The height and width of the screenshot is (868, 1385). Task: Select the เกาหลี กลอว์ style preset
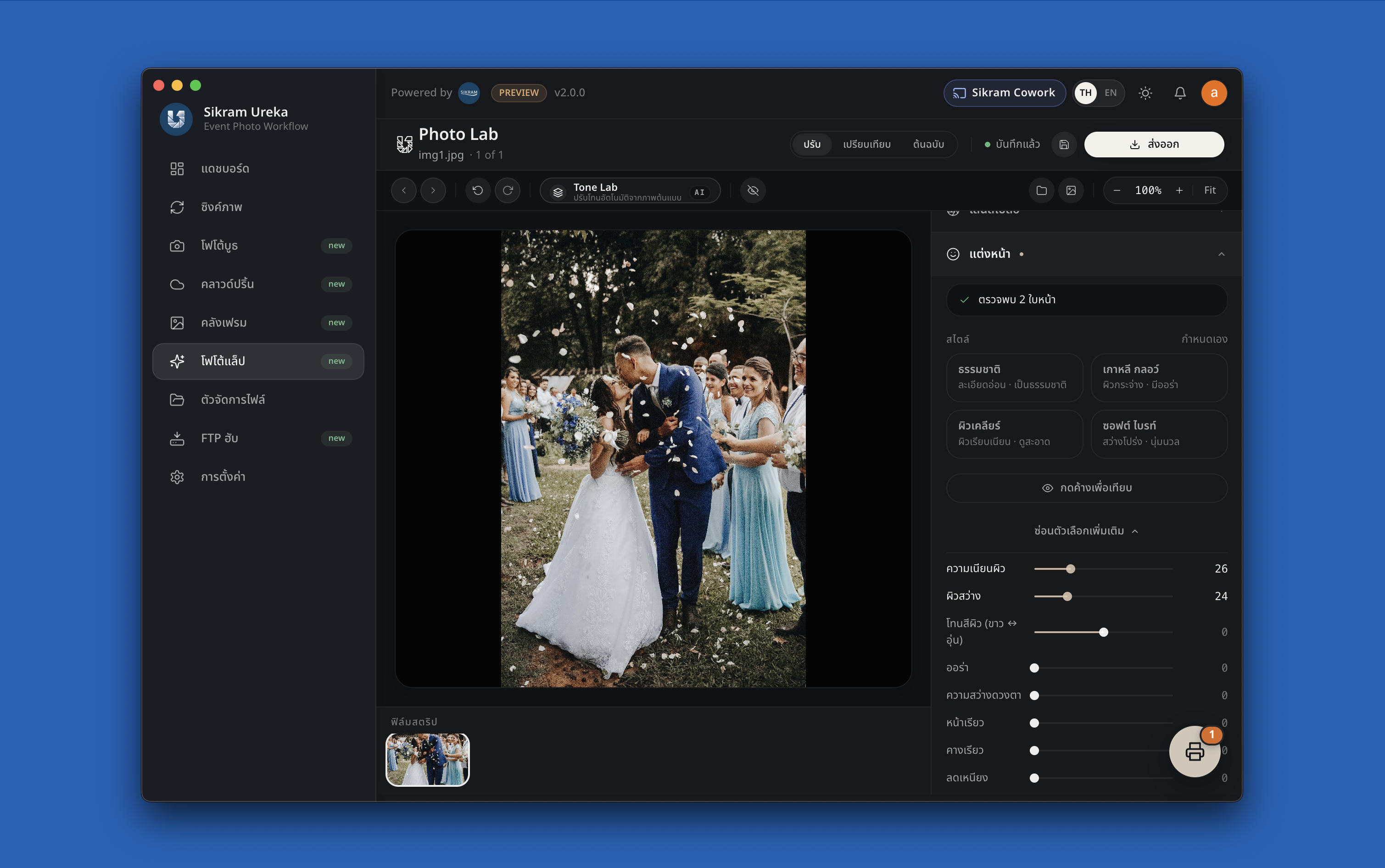[1159, 378]
